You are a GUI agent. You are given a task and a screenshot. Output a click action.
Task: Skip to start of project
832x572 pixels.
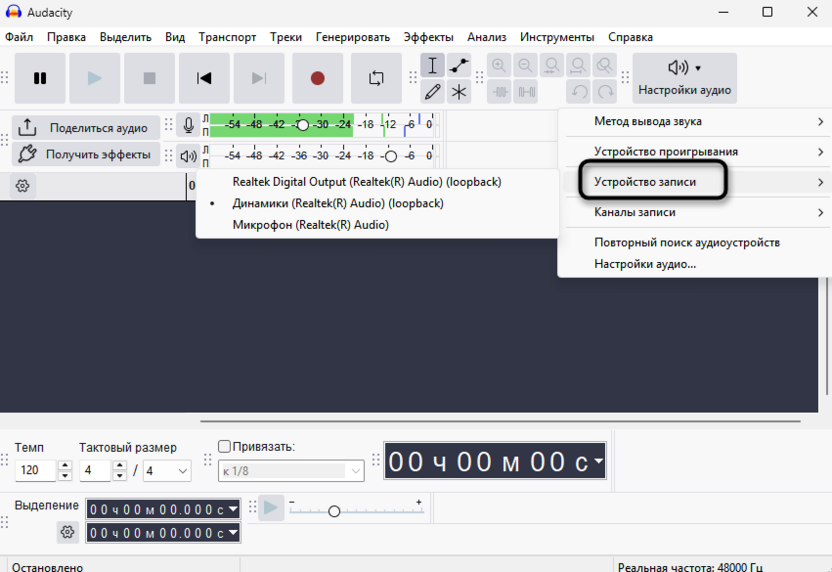coord(204,78)
